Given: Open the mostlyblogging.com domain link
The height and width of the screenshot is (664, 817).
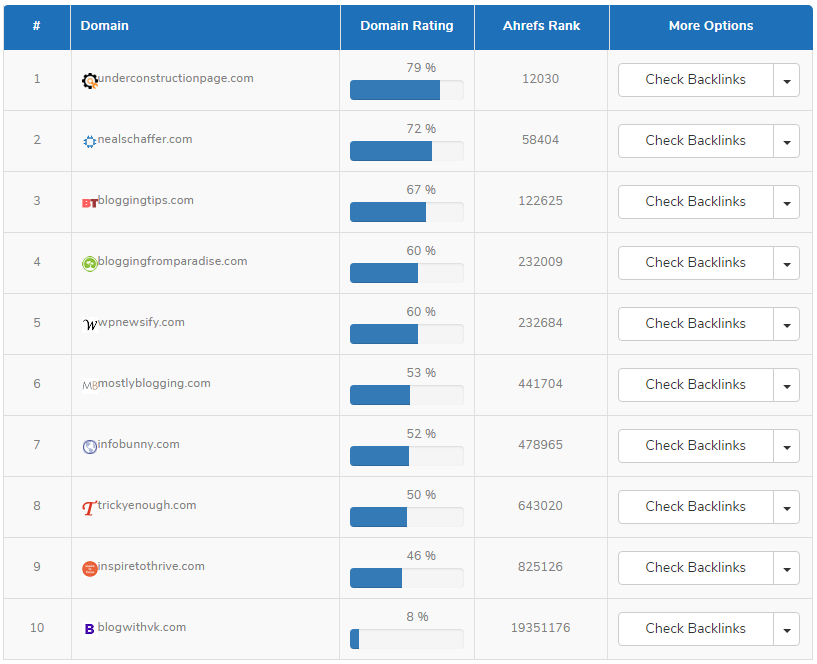Looking at the screenshot, I should [154, 383].
